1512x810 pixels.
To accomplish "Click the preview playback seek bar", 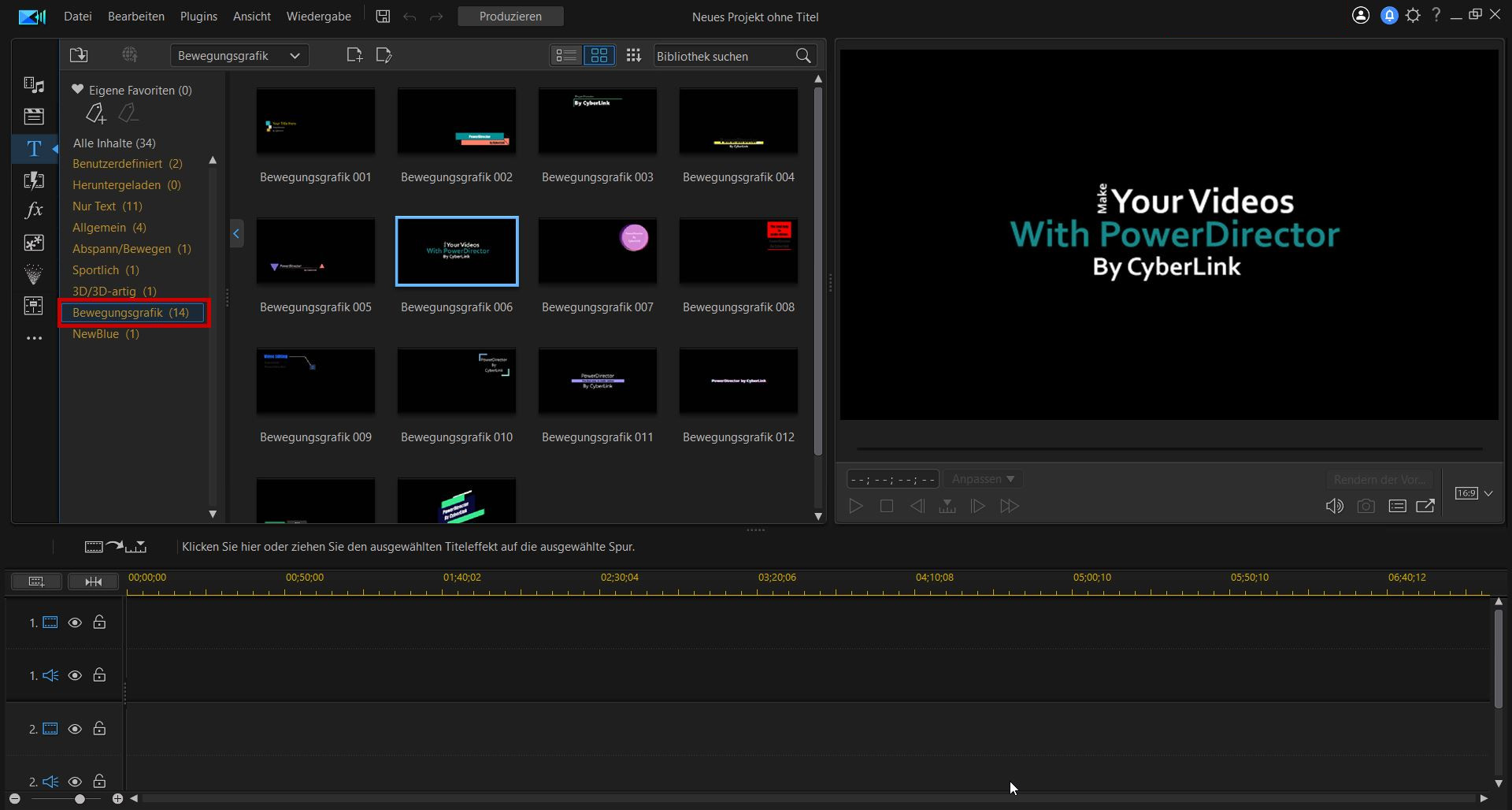I will coord(1169,448).
